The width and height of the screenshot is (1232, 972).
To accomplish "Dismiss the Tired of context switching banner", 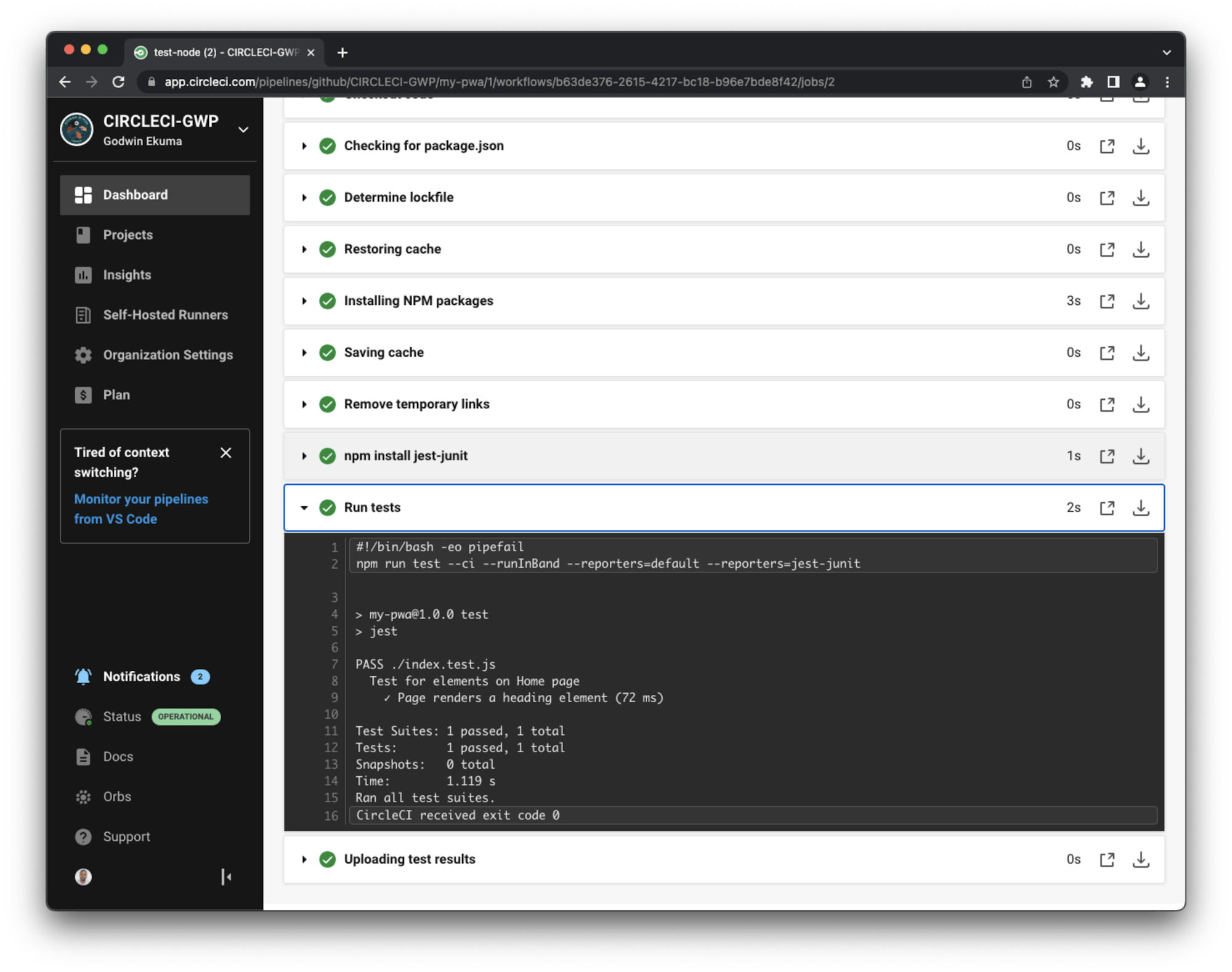I will (x=226, y=453).
